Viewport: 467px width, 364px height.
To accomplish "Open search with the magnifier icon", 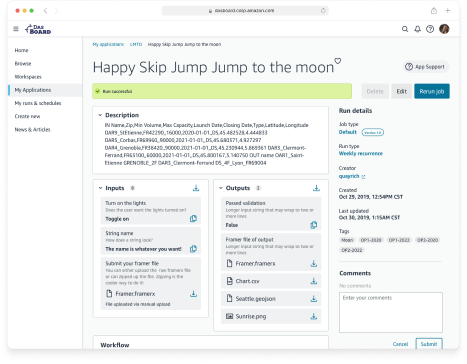I will [405, 29].
